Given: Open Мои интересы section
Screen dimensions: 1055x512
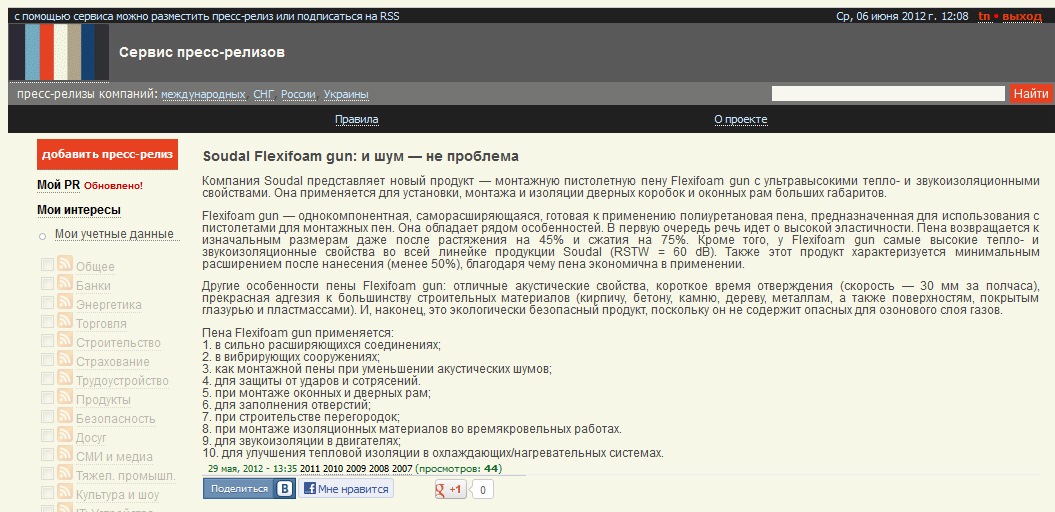Looking at the screenshot, I should [79, 210].
